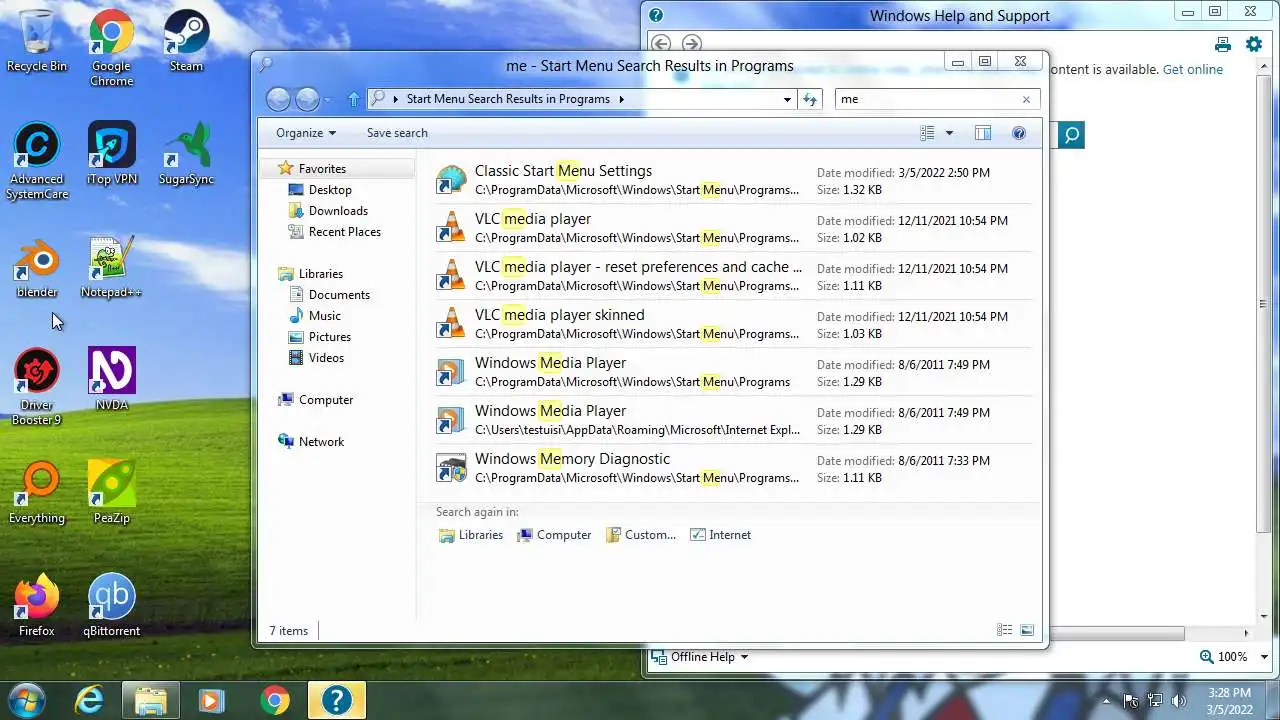
Task: Open Windows Media Player from taskbar
Action: (x=211, y=700)
